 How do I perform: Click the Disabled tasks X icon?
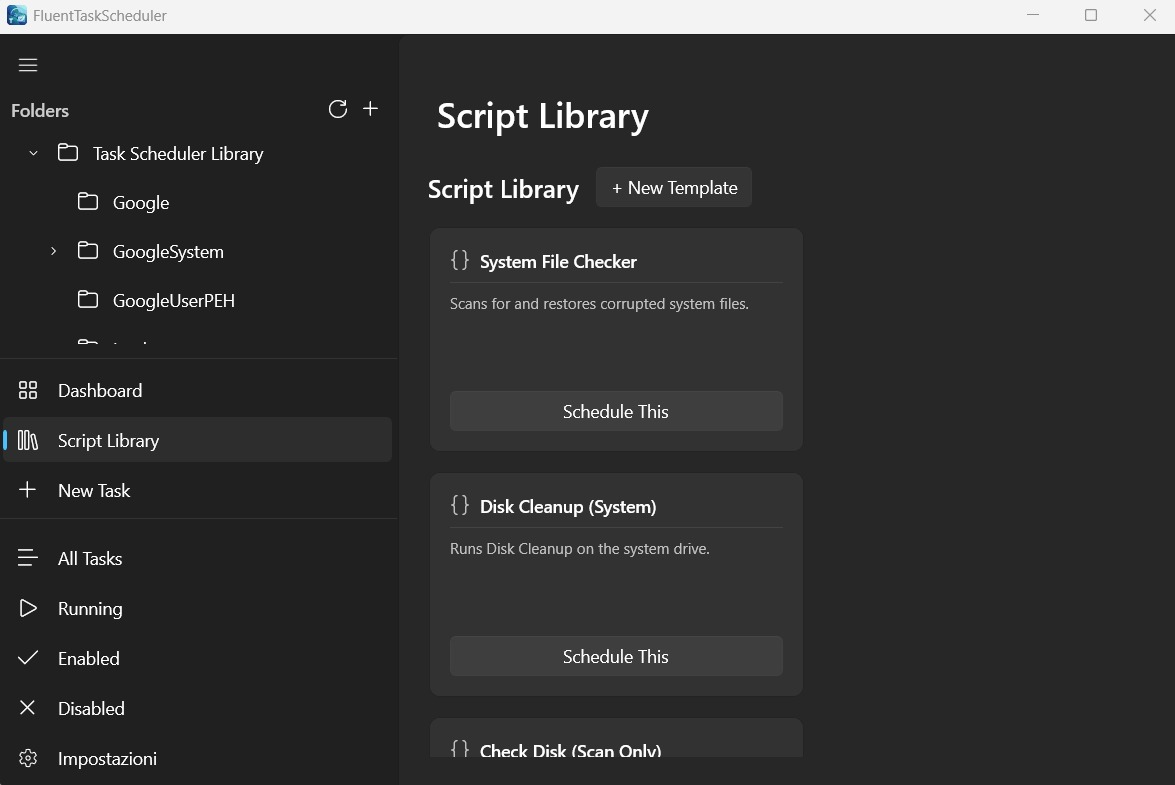coord(28,708)
